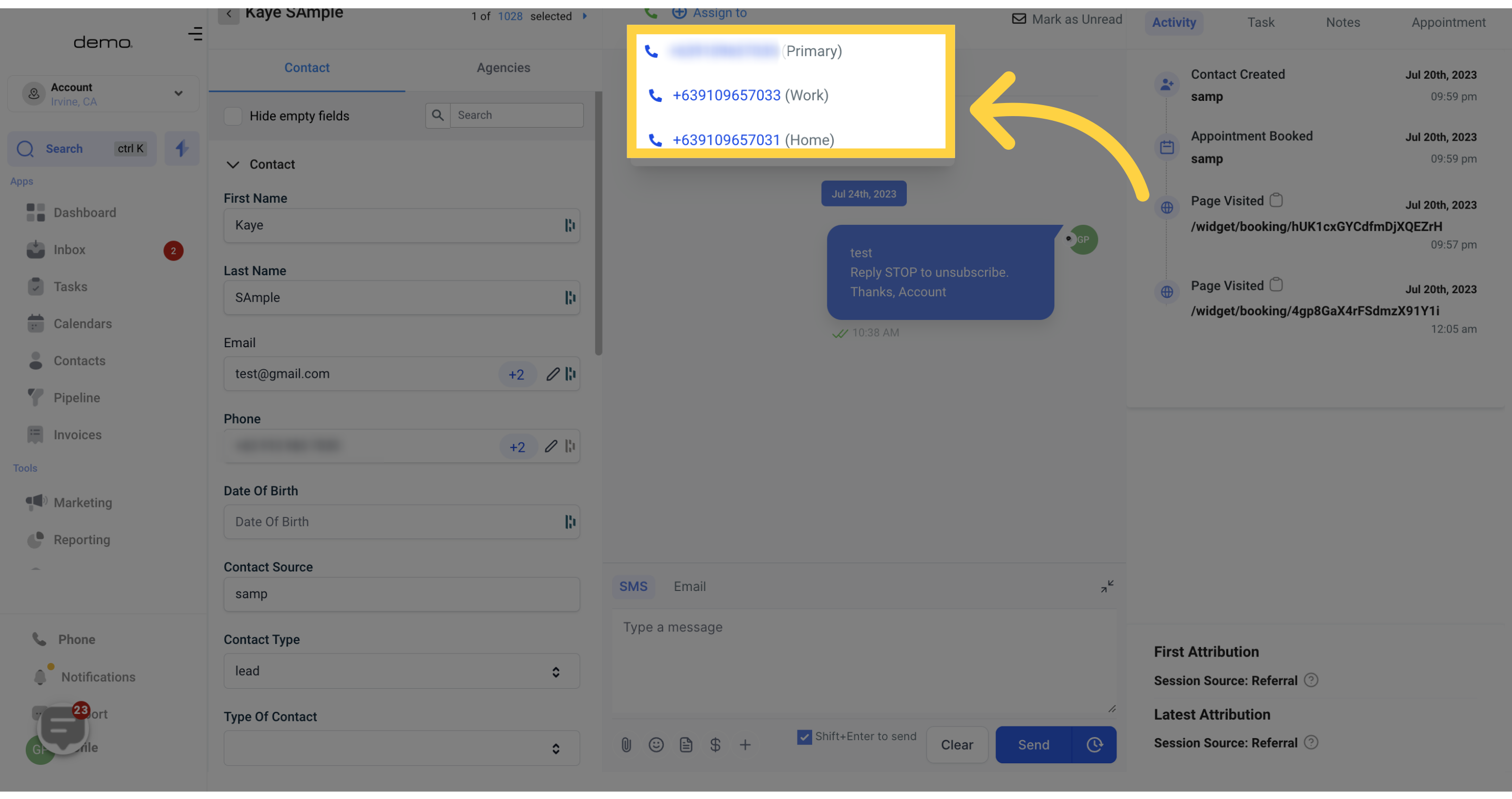Click the Marketing sidebar icon
The image size is (1512, 799).
[x=37, y=502]
